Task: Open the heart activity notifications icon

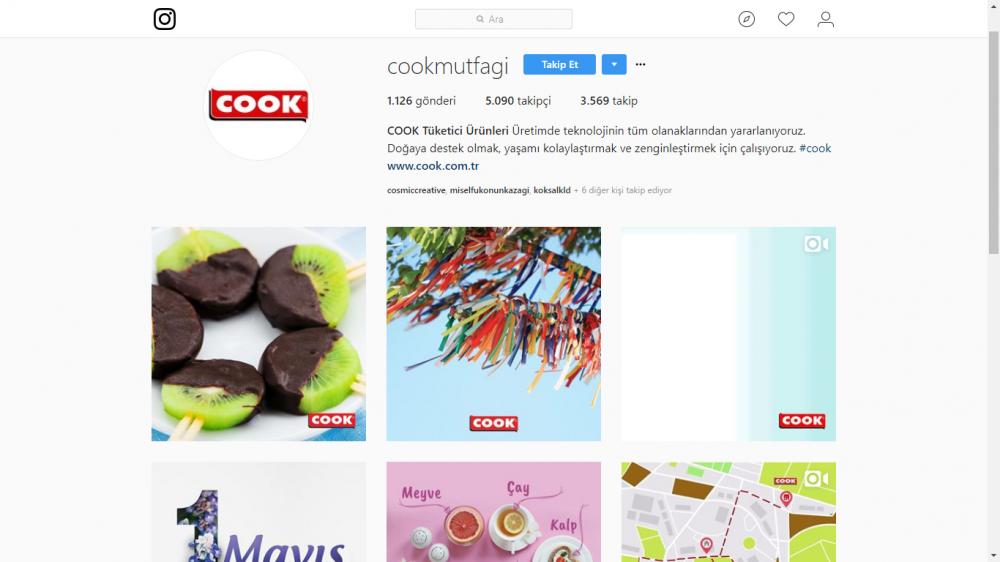Action: (786, 19)
